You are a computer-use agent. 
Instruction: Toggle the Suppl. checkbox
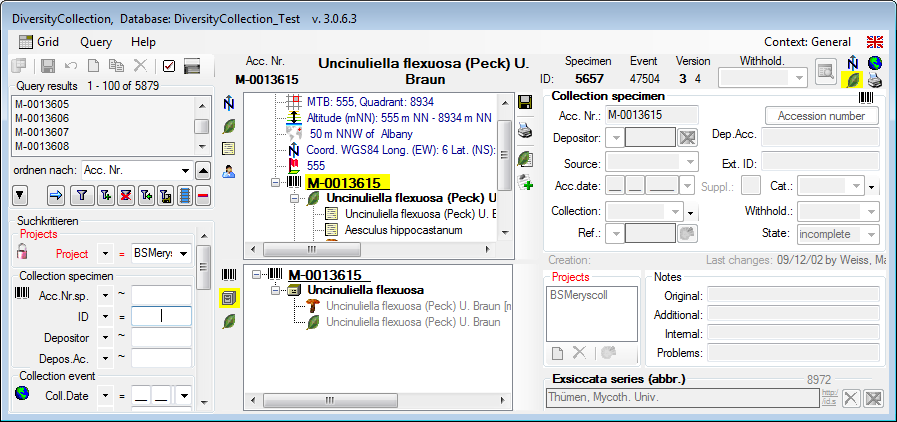[x=750, y=185]
